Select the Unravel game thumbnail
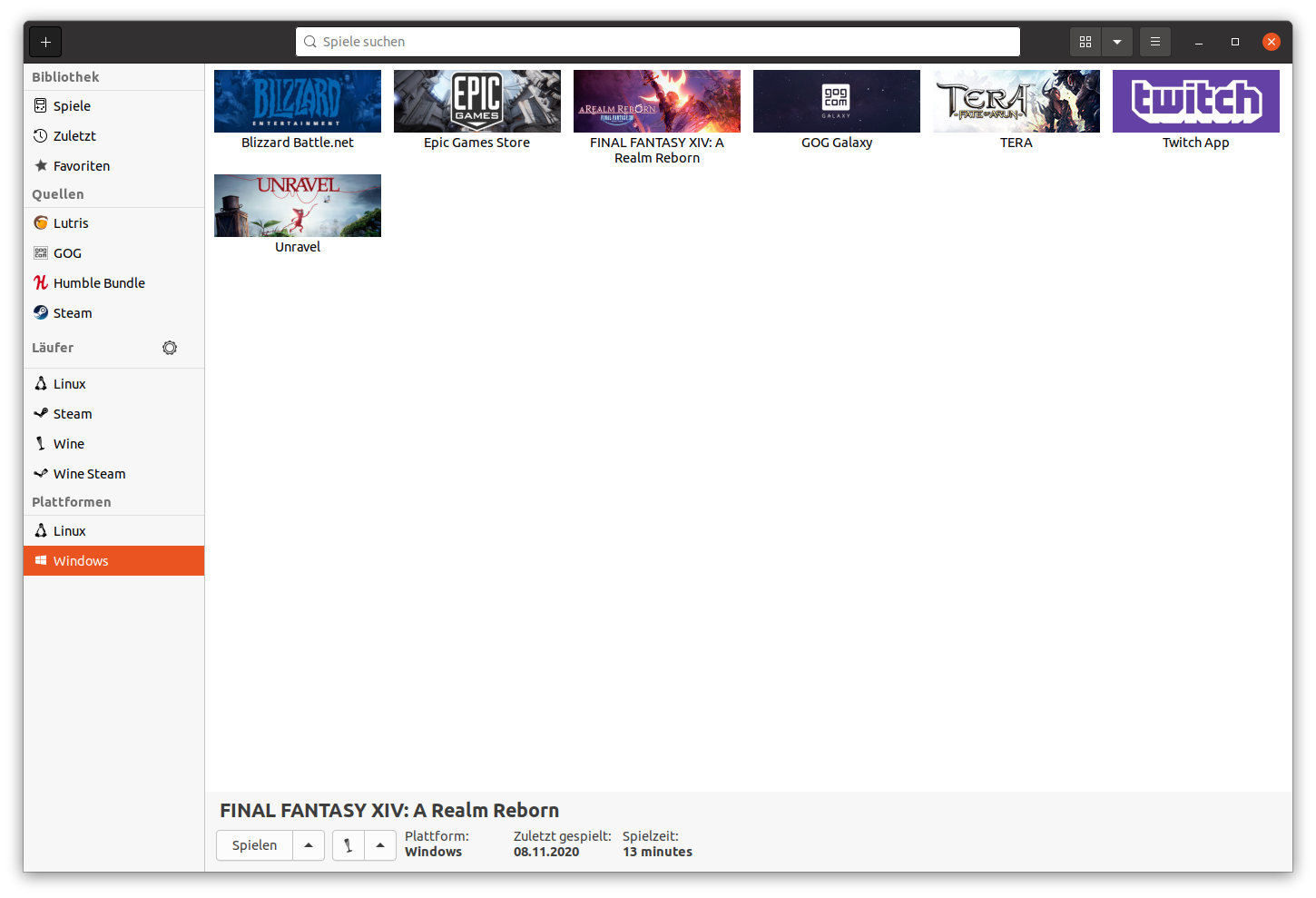Screen dimensions: 1316x898 (x=298, y=206)
